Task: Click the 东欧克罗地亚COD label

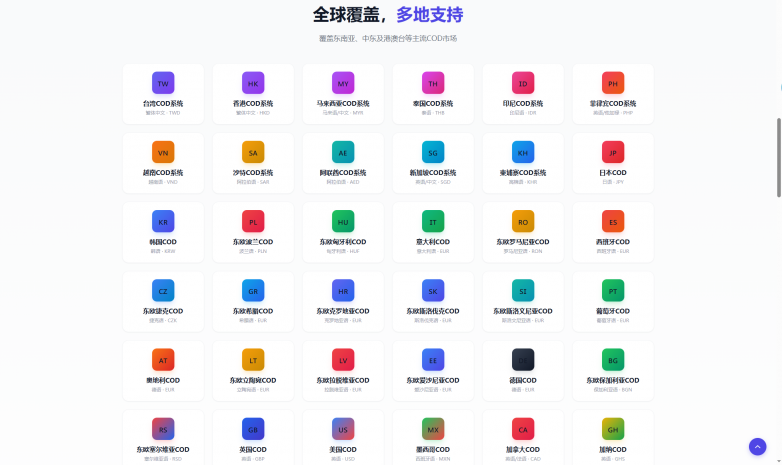Action: [x=343, y=311]
